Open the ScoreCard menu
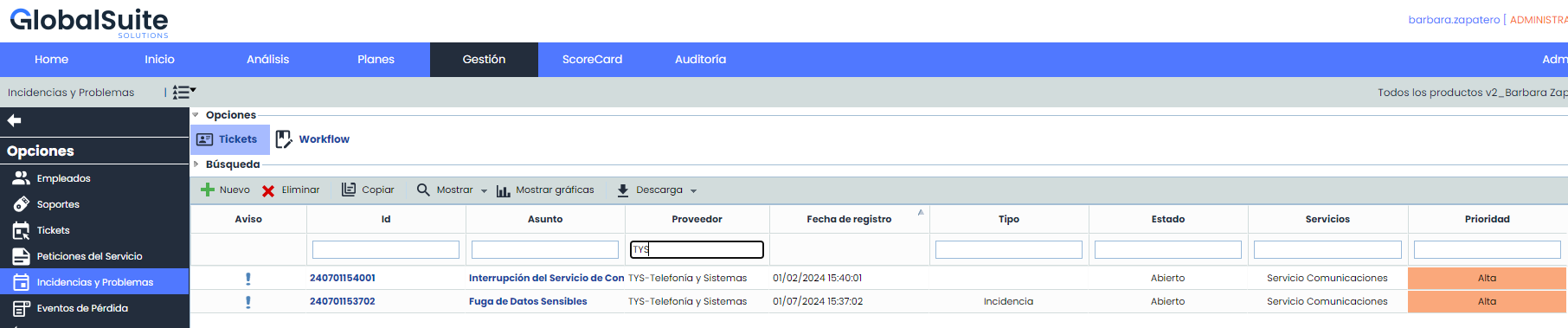The height and width of the screenshot is (328, 1568). (x=592, y=59)
